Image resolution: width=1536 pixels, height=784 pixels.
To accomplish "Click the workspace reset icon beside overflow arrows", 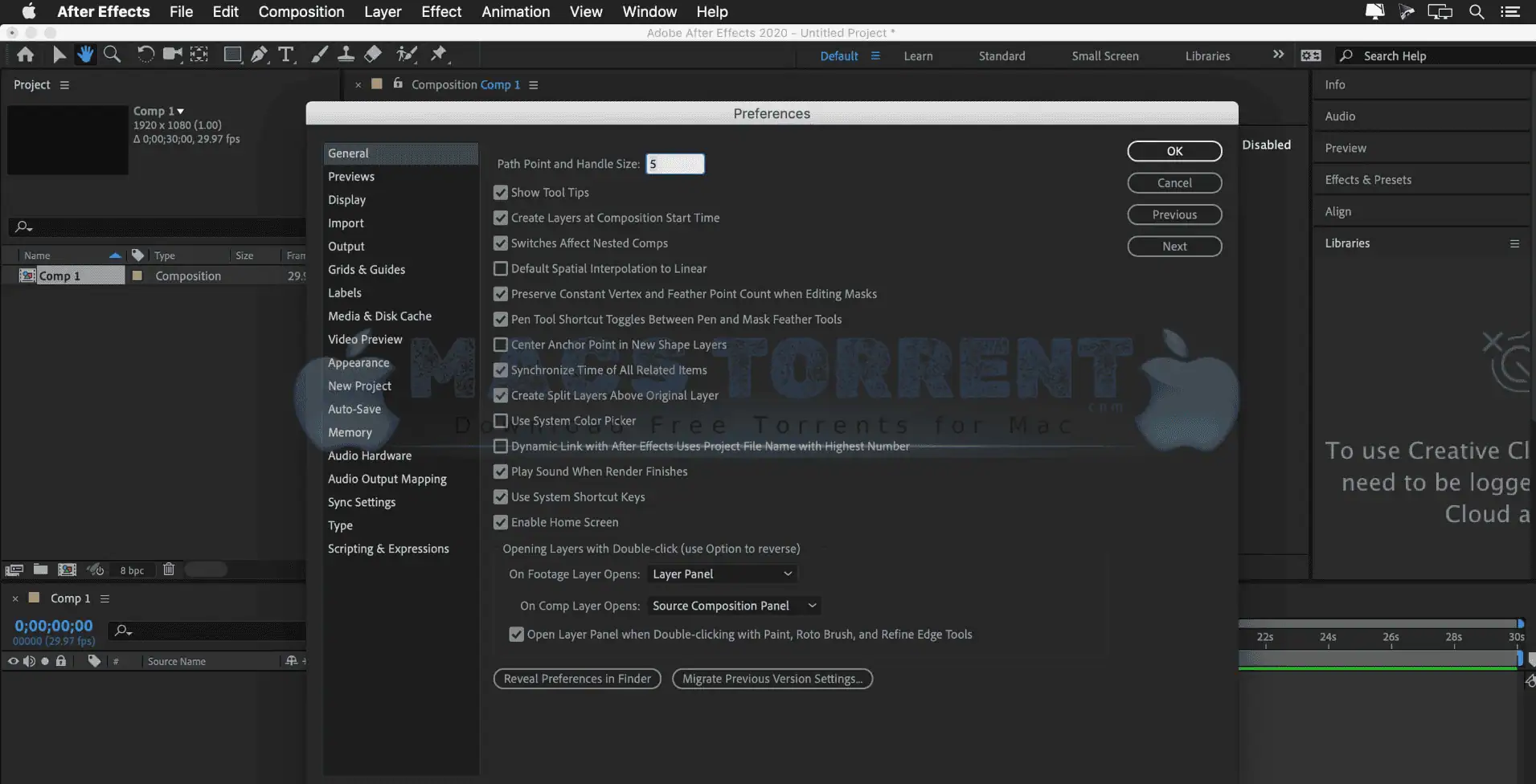I will point(1311,55).
